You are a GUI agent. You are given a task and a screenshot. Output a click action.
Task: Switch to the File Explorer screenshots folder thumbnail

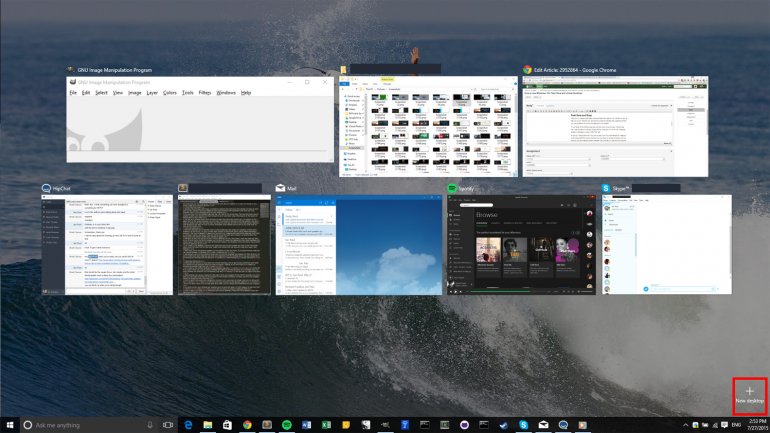click(428, 126)
